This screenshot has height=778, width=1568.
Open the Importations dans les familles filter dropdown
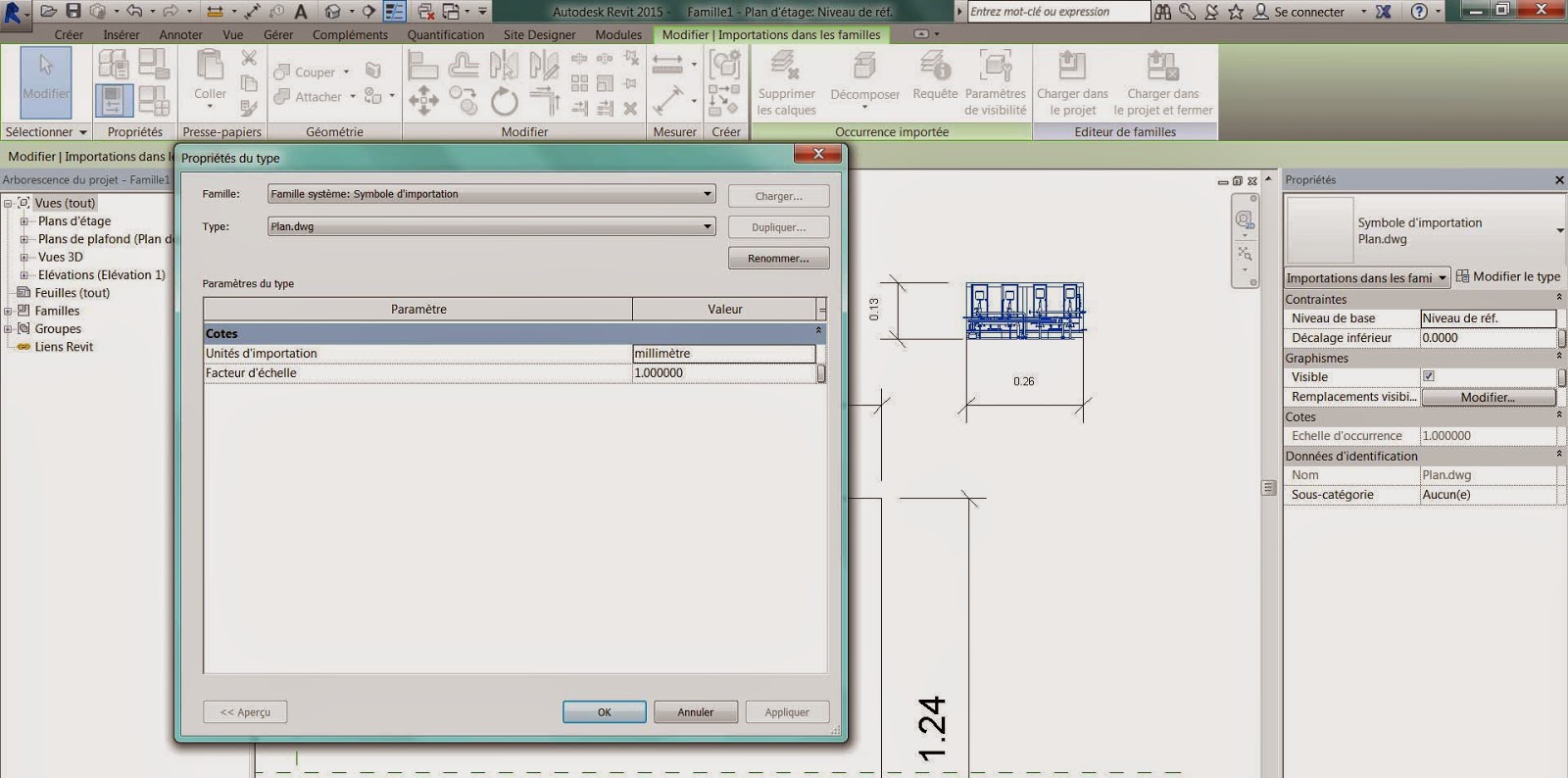click(1367, 277)
